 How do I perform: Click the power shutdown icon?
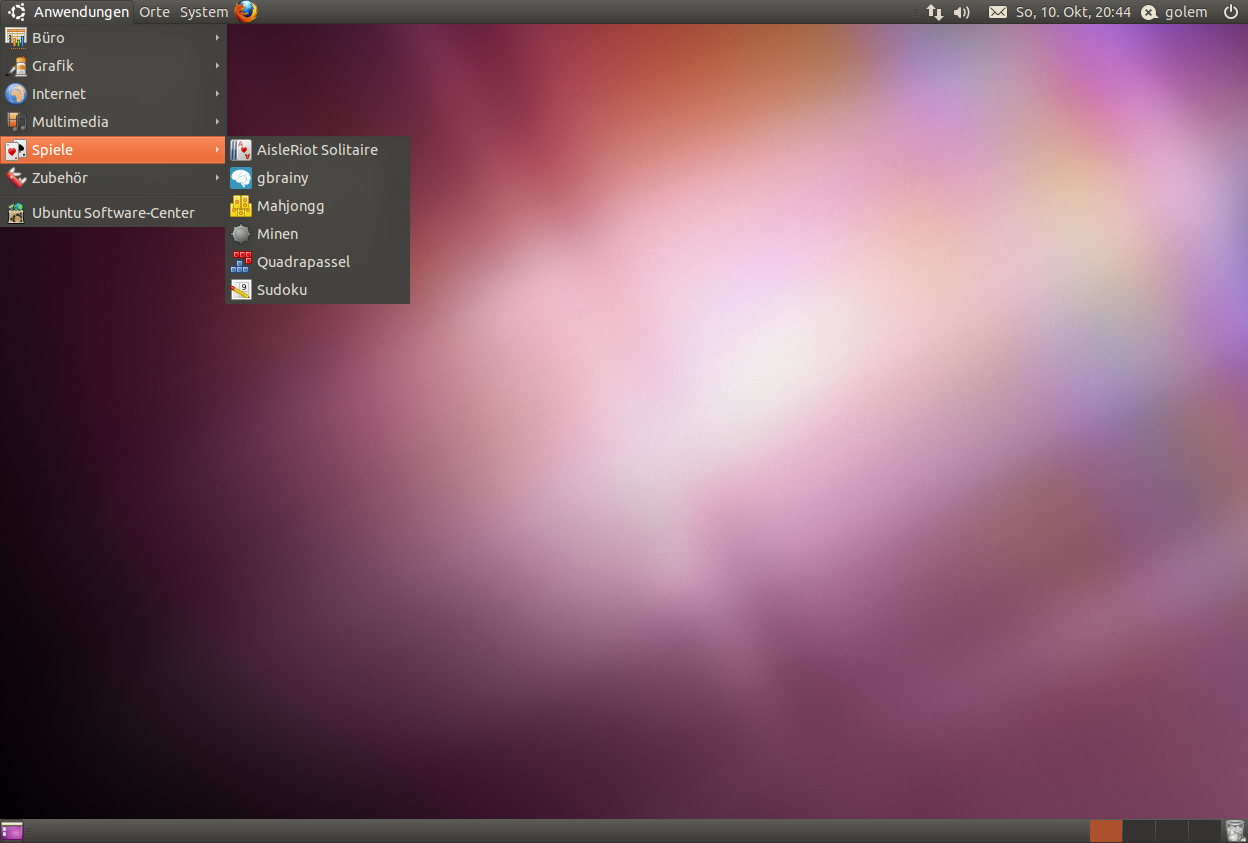[x=1230, y=12]
